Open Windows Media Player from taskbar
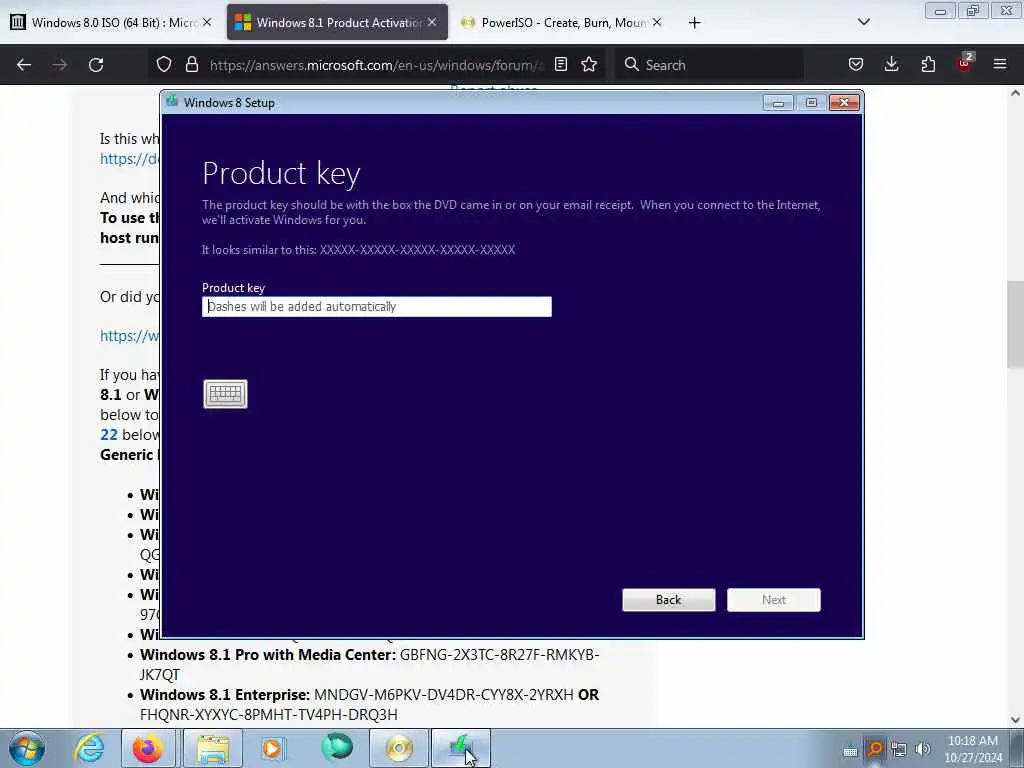The width and height of the screenshot is (1024, 768). tap(273, 748)
